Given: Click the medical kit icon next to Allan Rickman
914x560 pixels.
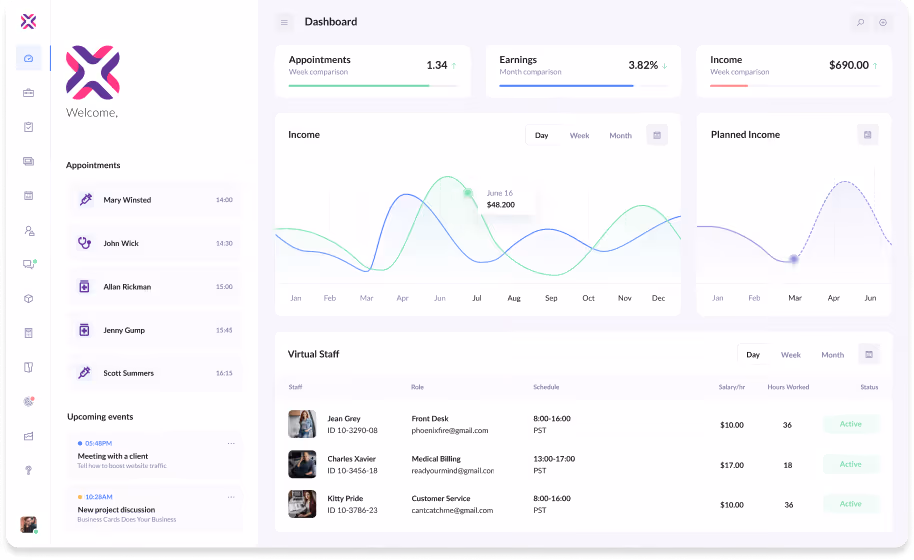Looking at the screenshot, I should pos(85,286).
